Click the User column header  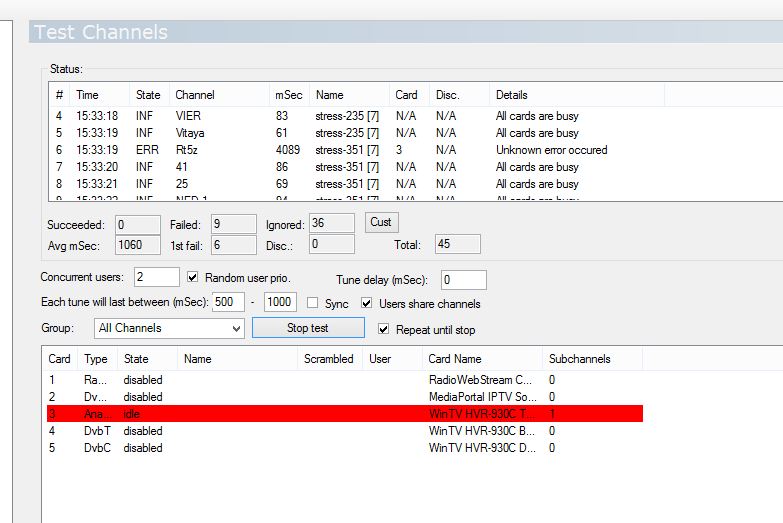pyautogui.click(x=392, y=359)
